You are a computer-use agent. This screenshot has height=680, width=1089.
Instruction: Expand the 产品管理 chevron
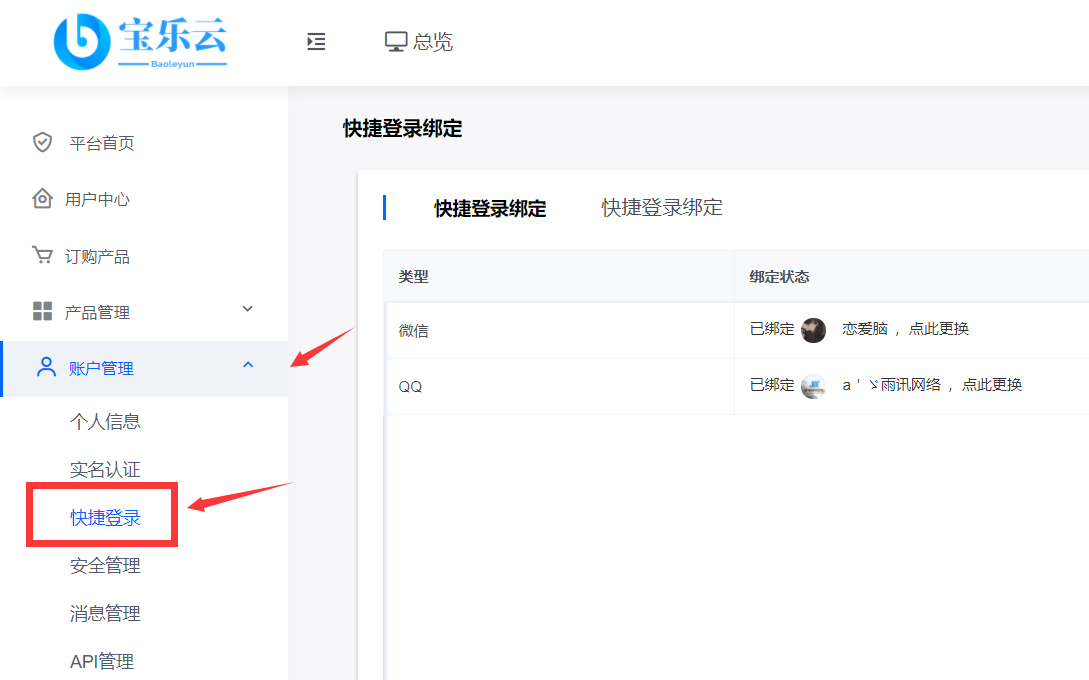point(248,310)
